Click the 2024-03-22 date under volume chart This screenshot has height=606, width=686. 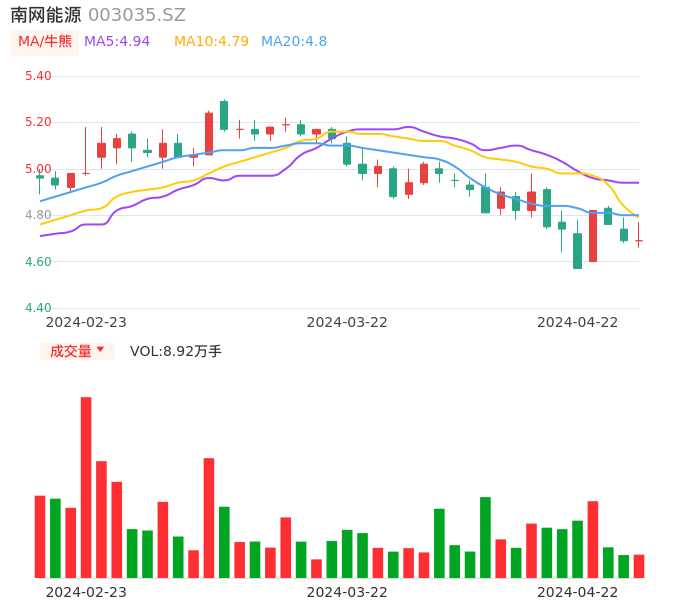[347, 592]
